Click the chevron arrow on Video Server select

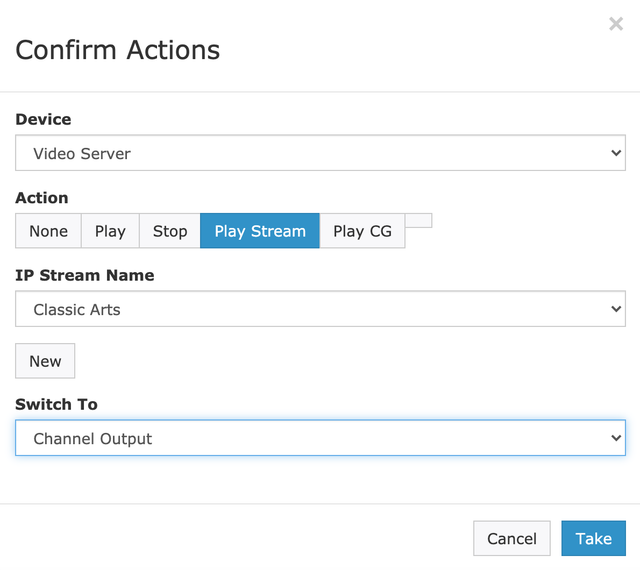[x=615, y=154]
